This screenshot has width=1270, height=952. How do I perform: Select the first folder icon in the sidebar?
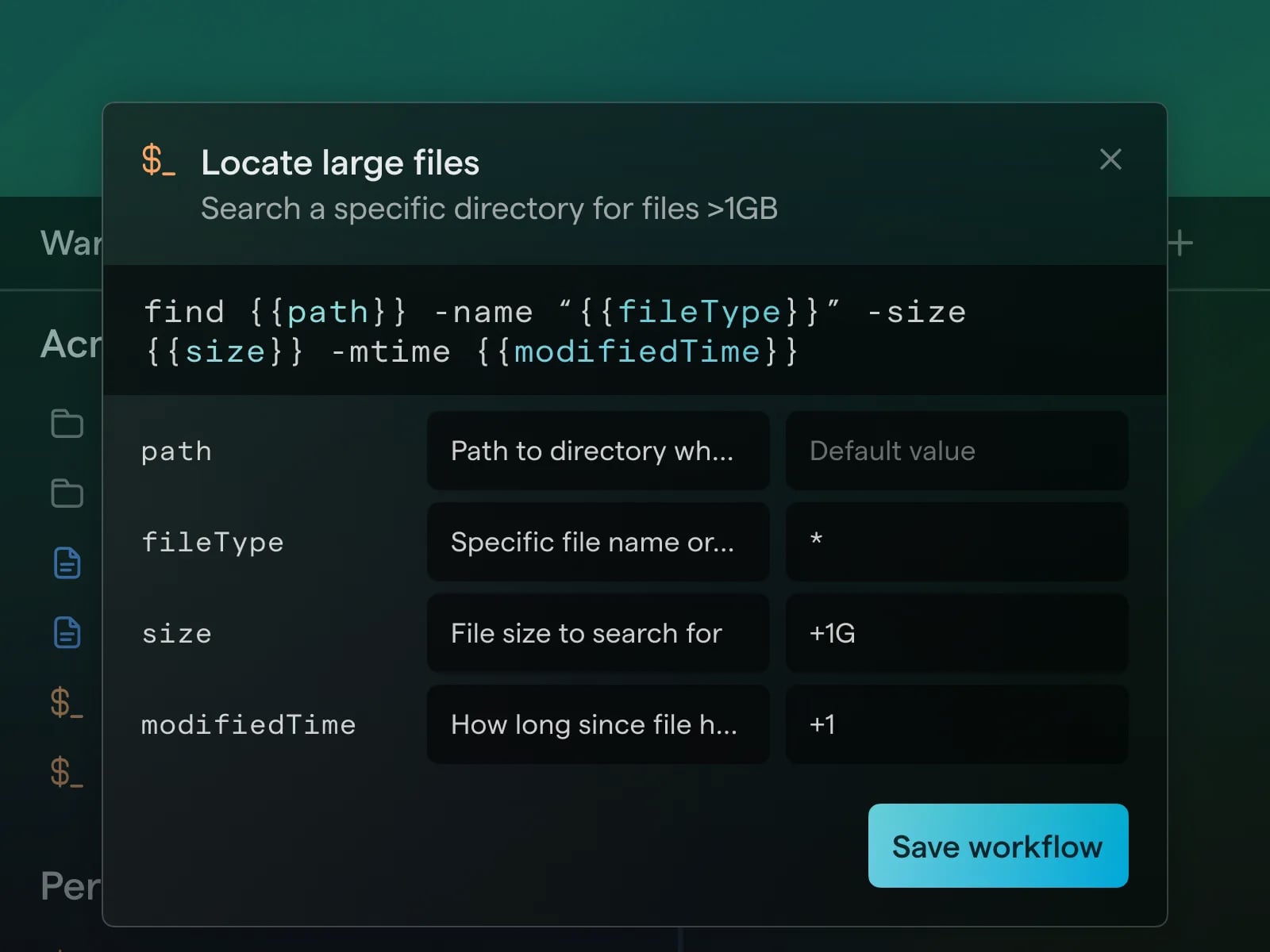pyautogui.click(x=67, y=424)
